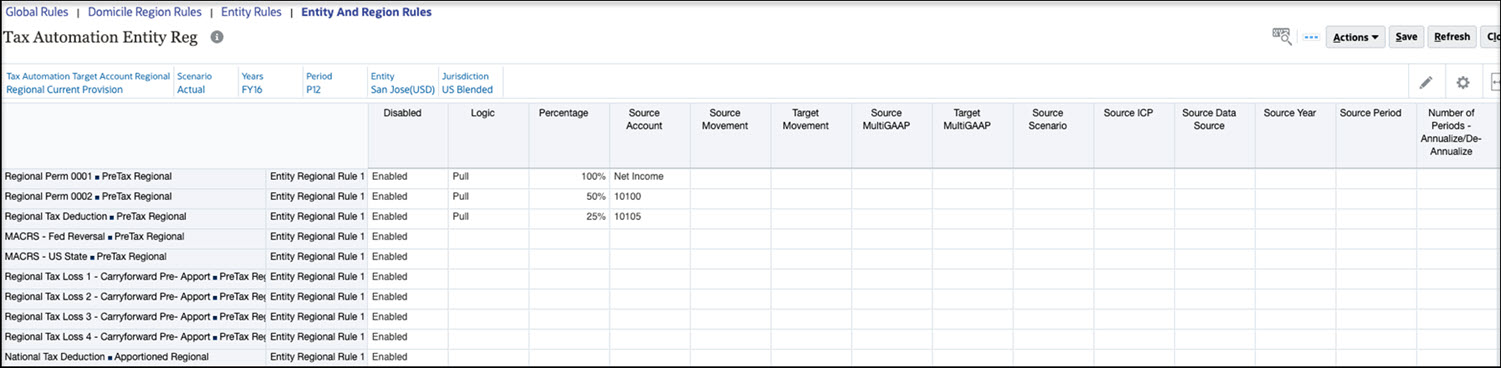Click the data search magnifier icon

point(1282,36)
